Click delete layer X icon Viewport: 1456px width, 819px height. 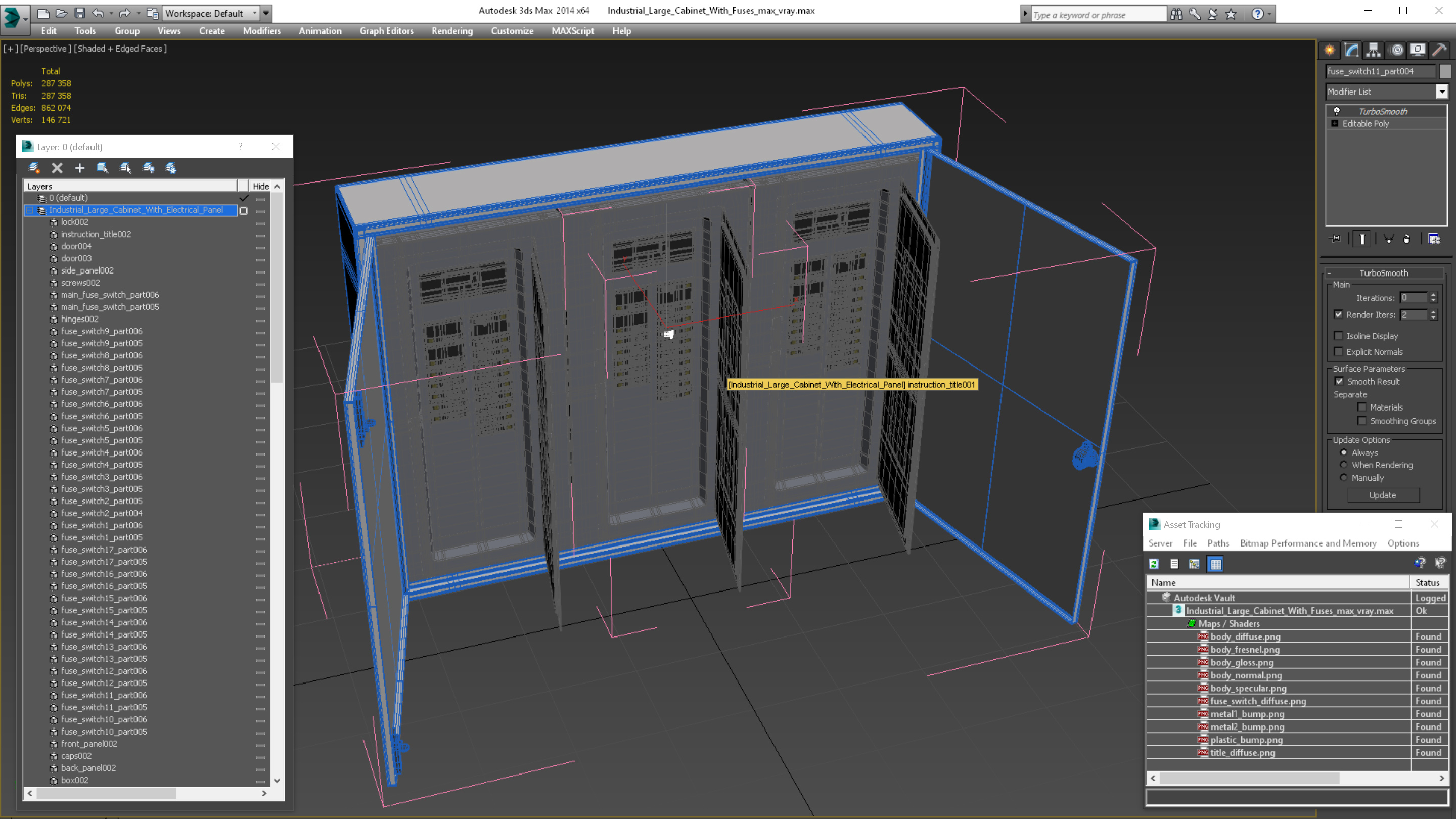click(57, 168)
